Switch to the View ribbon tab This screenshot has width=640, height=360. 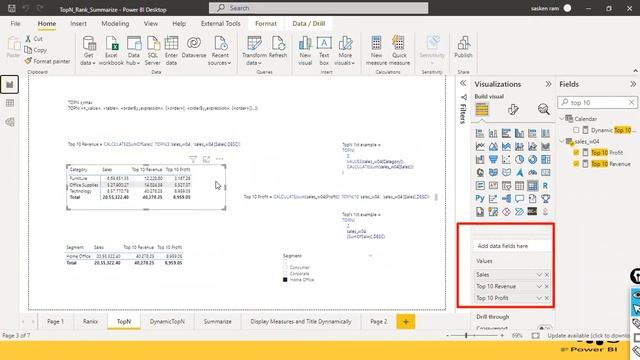[151, 24]
